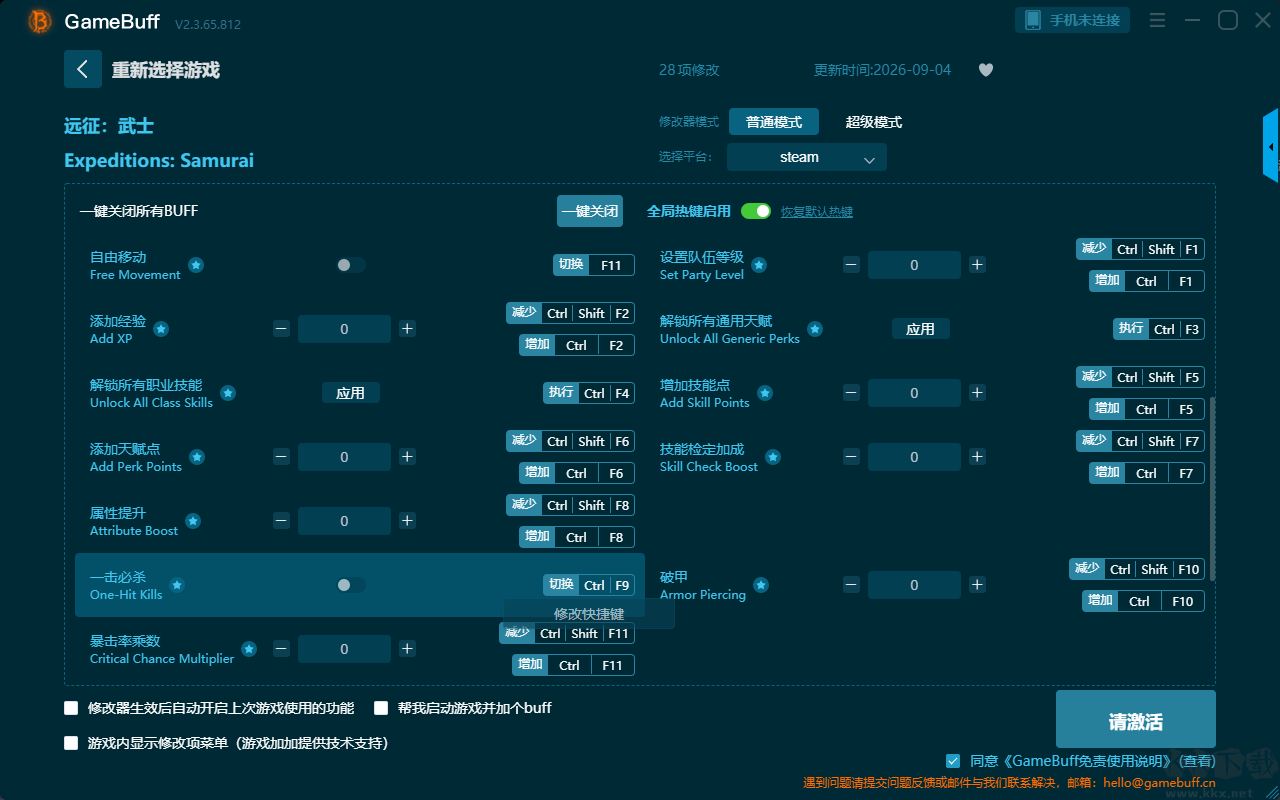Image resolution: width=1280 pixels, height=800 pixels.
Task: Decrease Add XP value with minus
Action: pyautogui.click(x=281, y=329)
